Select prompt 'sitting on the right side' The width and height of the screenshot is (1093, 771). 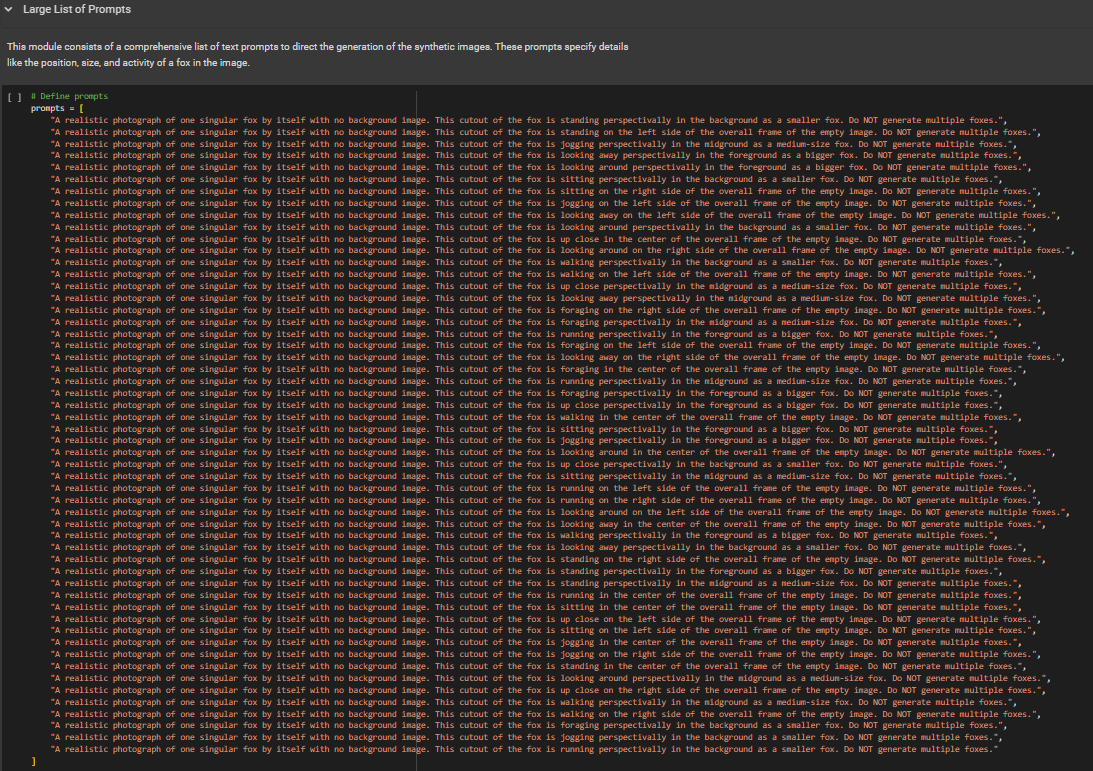click(546, 191)
